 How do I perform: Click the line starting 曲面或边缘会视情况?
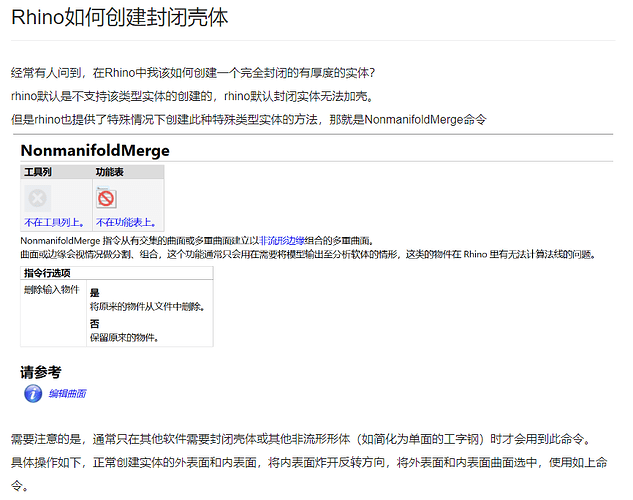point(308,255)
